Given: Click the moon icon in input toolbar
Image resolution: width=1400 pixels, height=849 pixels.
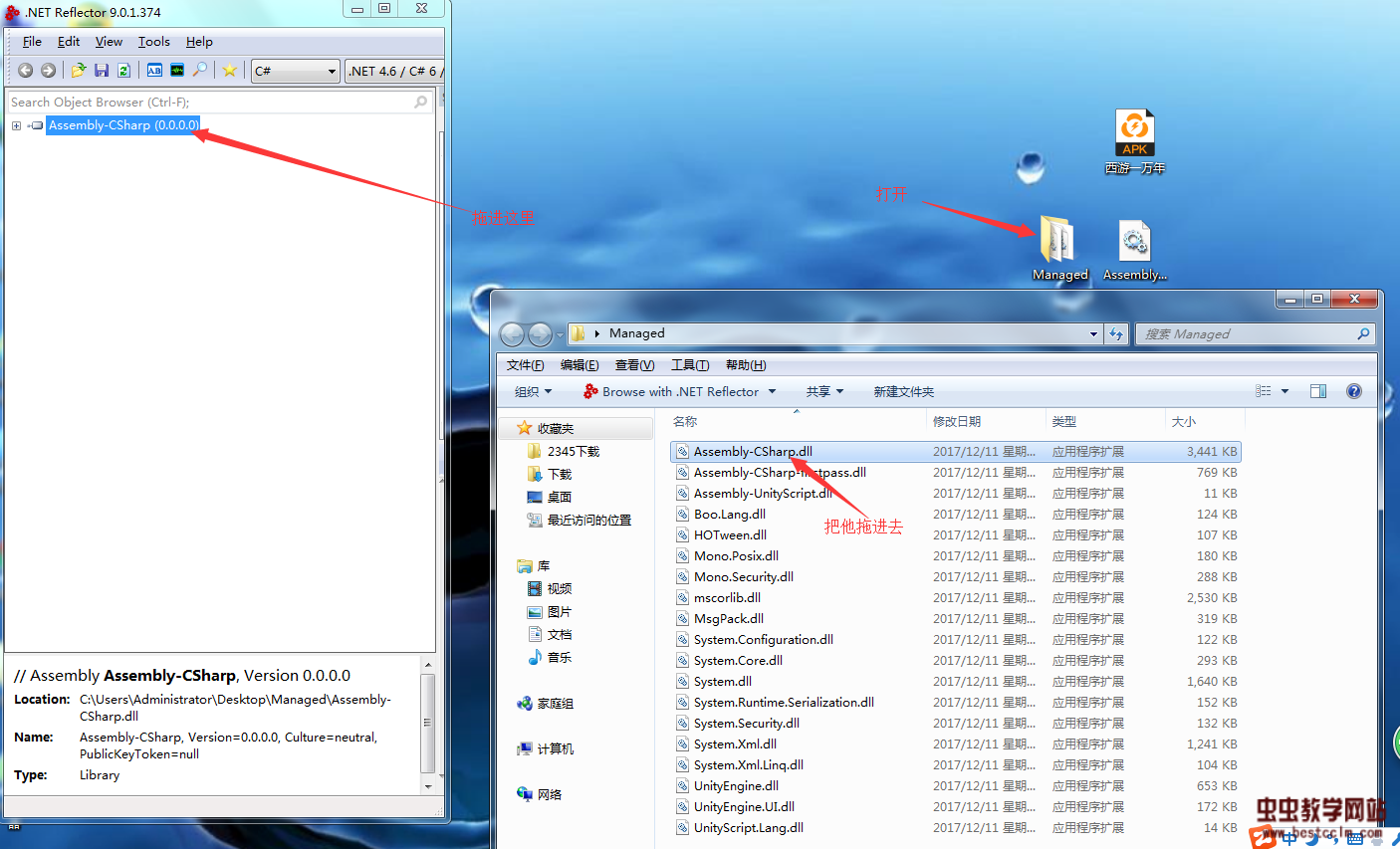Looking at the screenshot, I should pos(1311,839).
